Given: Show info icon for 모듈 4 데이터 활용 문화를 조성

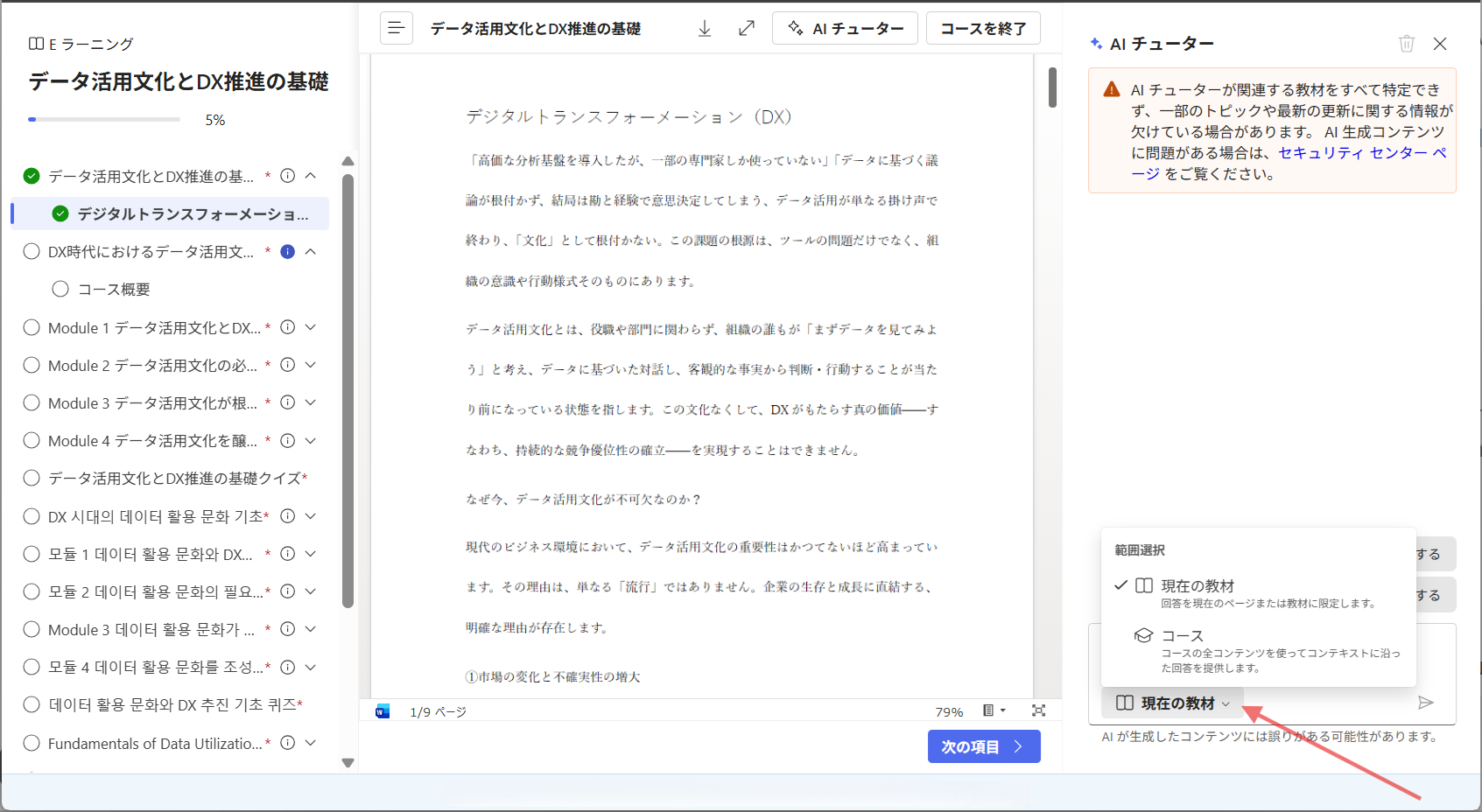Looking at the screenshot, I should point(287,667).
